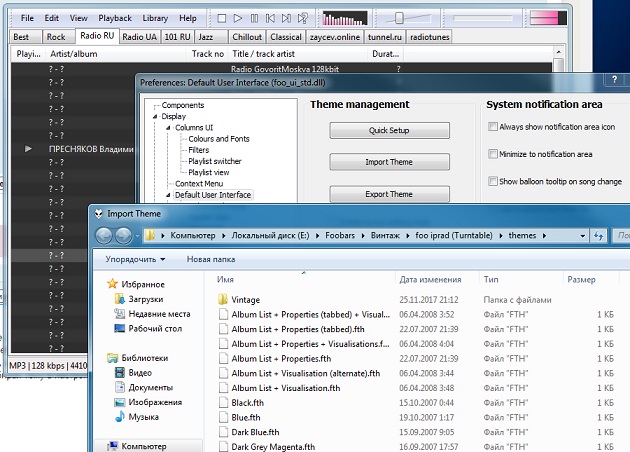The height and width of the screenshot is (452, 630).
Task: Adjust the volume slider in toolbar
Action: [x=401, y=18]
